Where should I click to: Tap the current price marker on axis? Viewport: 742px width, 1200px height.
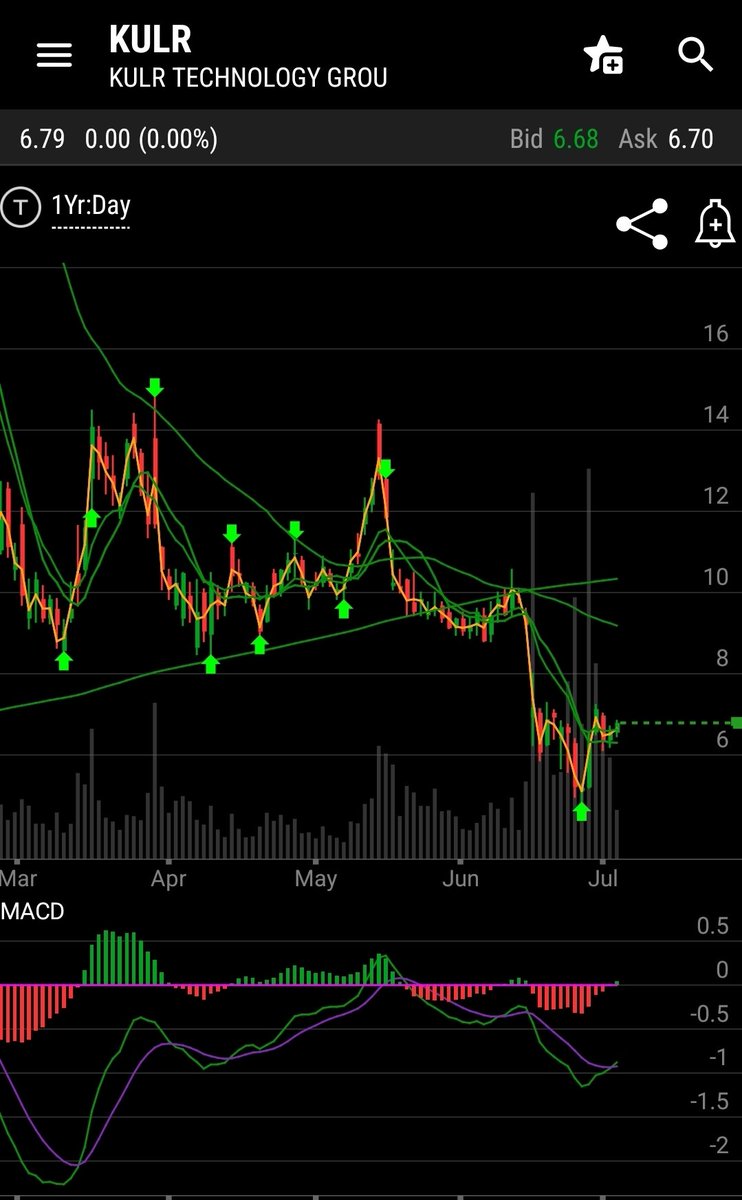click(x=736, y=722)
